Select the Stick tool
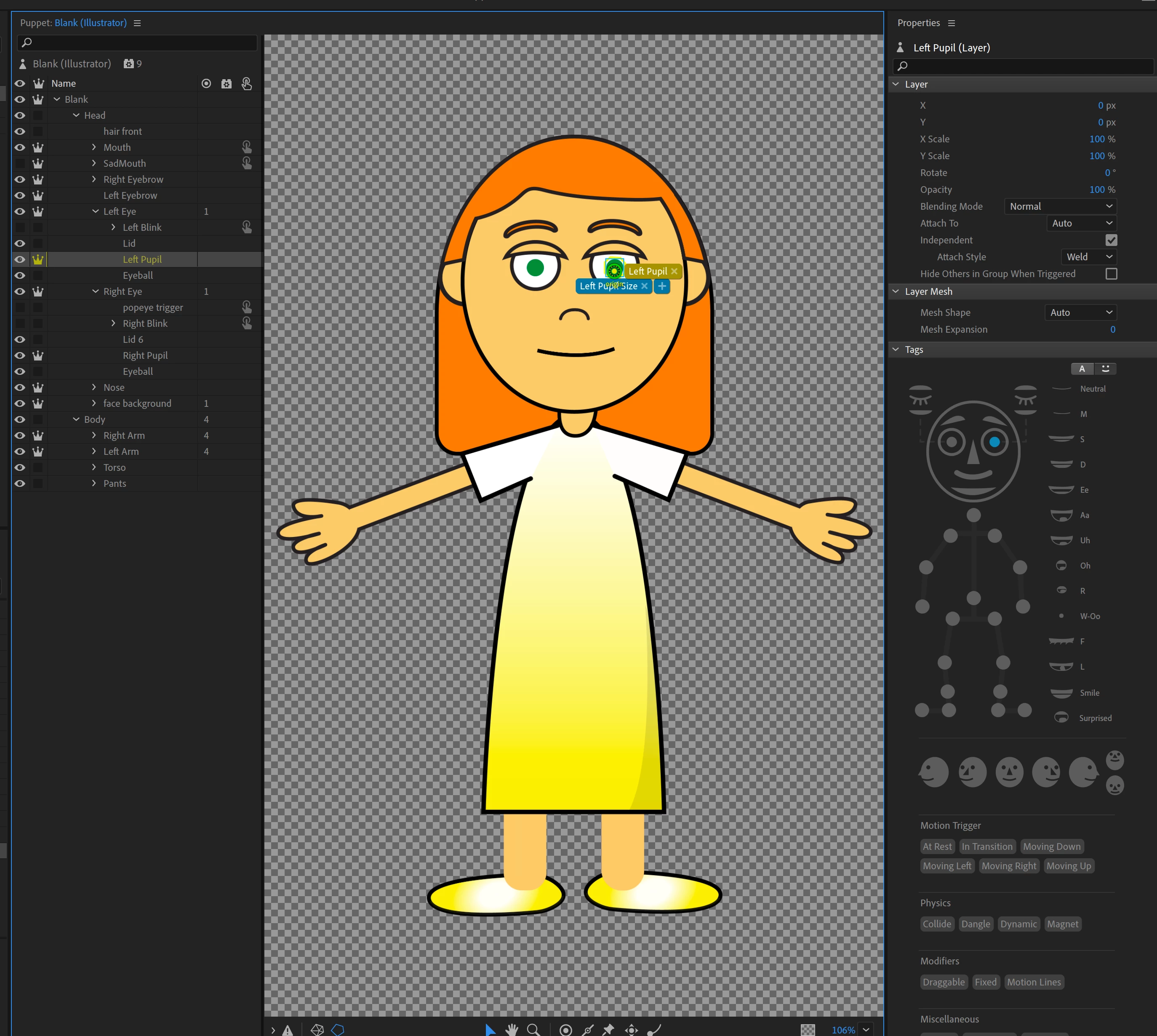Viewport: 1157px width, 1036px height. pyautogui.click(x=588, y=1029)
